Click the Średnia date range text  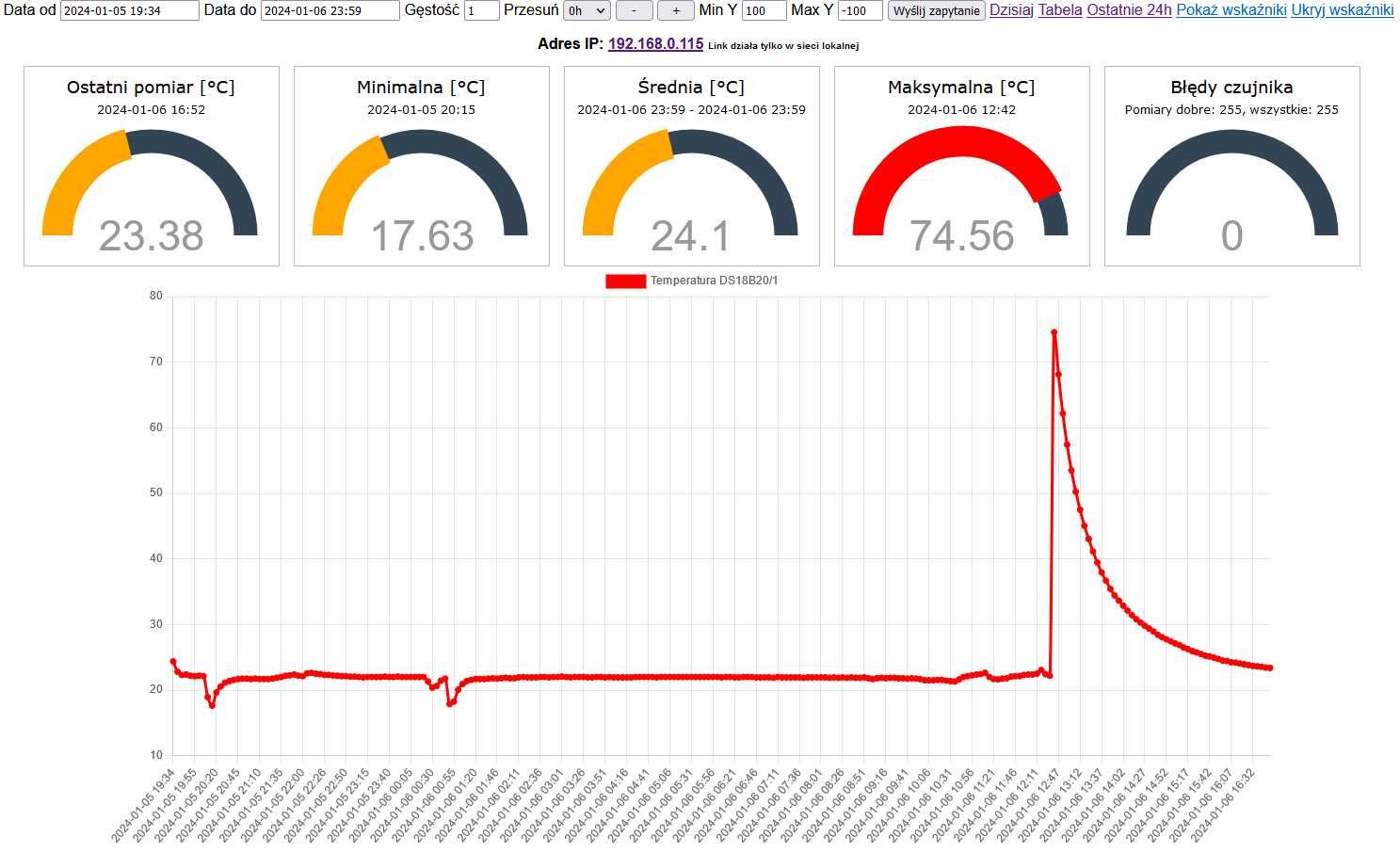pos(691,110)
